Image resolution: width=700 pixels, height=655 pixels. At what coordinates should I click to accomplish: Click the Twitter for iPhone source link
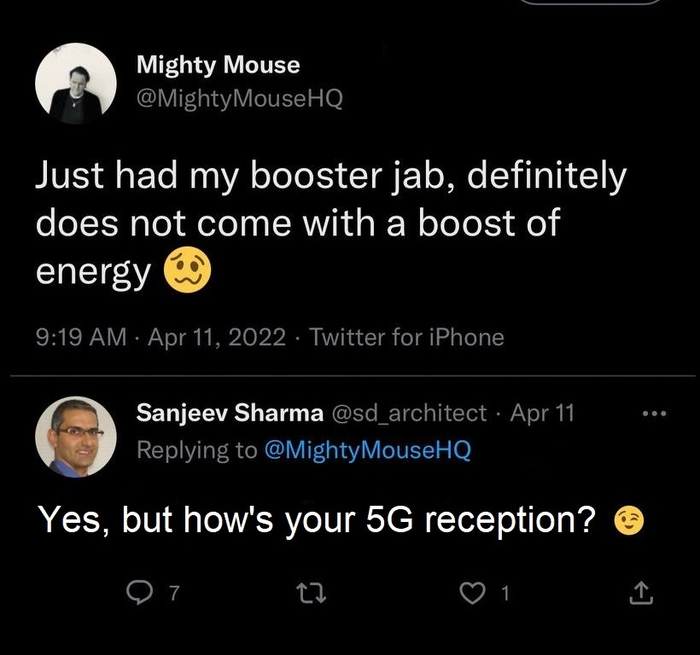407,338
